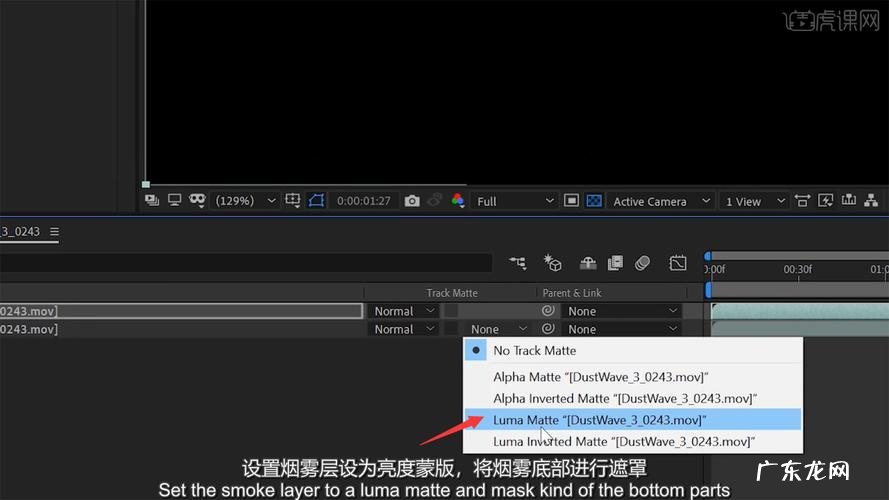Click the current time 0:00:01:27 display

(x=364, y=201)
